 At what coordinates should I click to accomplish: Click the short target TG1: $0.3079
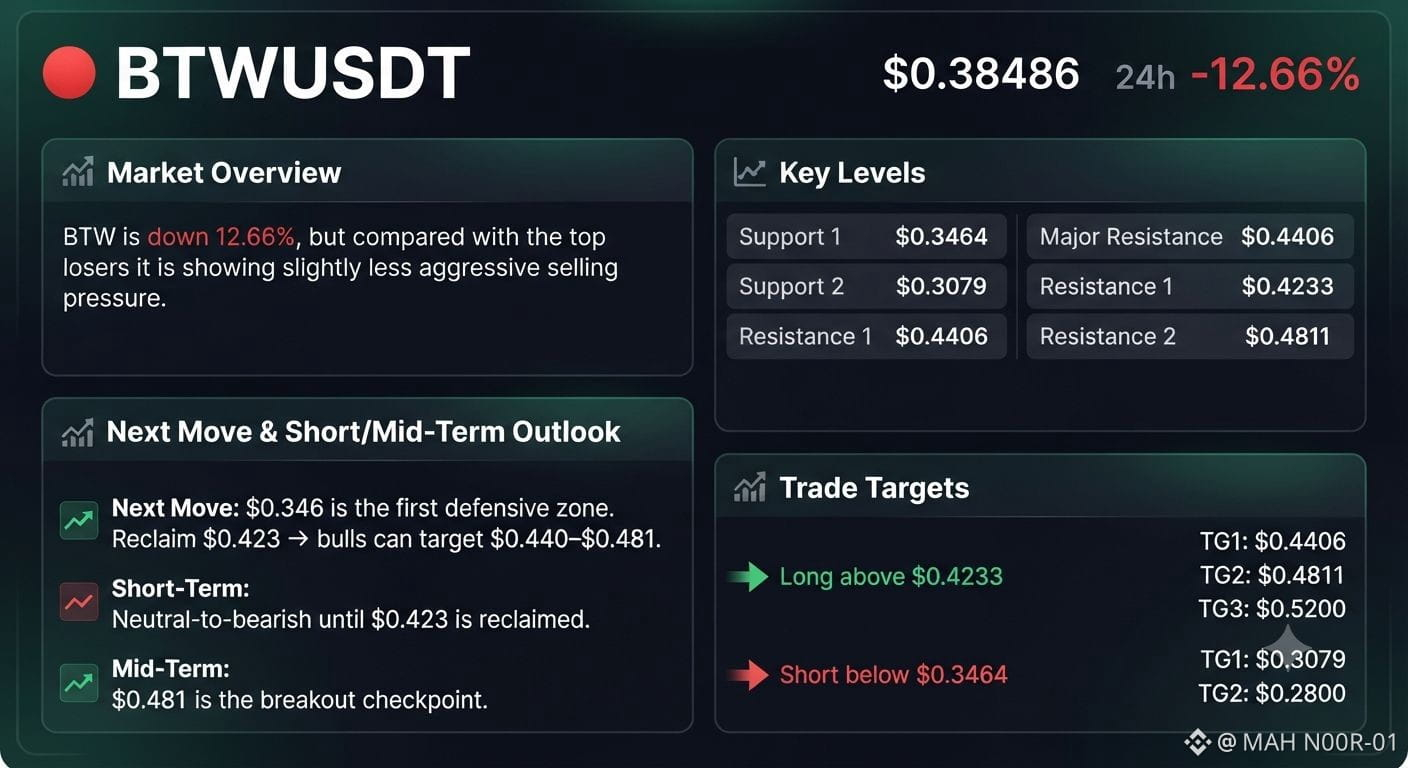1272,659
